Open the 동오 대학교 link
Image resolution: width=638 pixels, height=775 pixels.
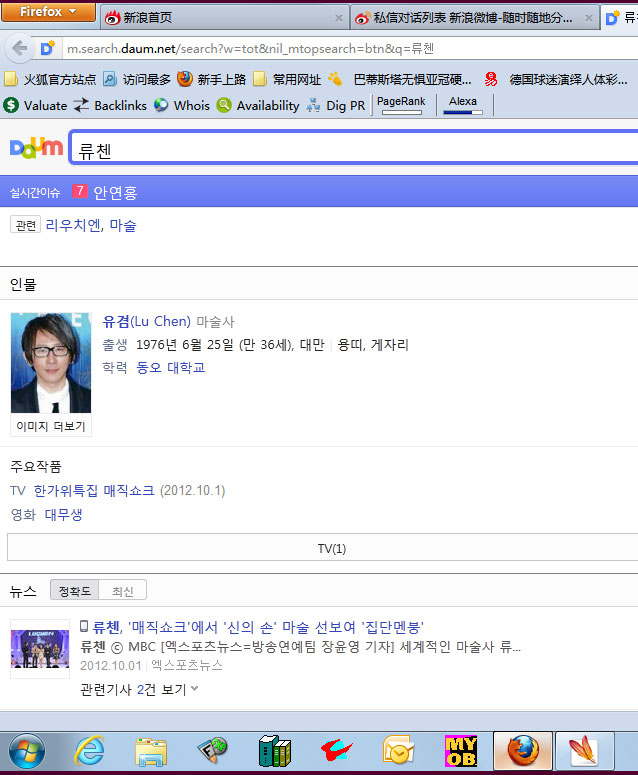click(170, 367)
